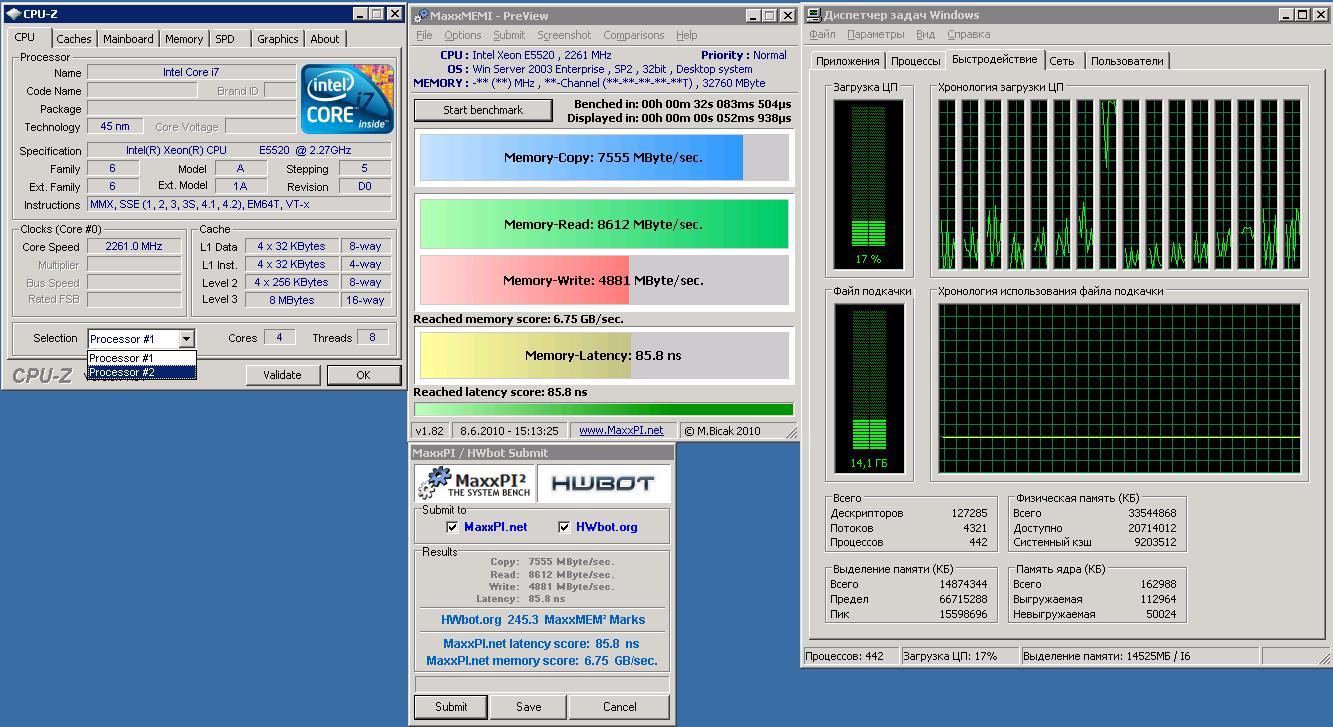Image resolution: width=1333 pixels, height=727 pixels.
Task: Click the MaxxMEM title bar icon
Action: click(x=422, y=15)
